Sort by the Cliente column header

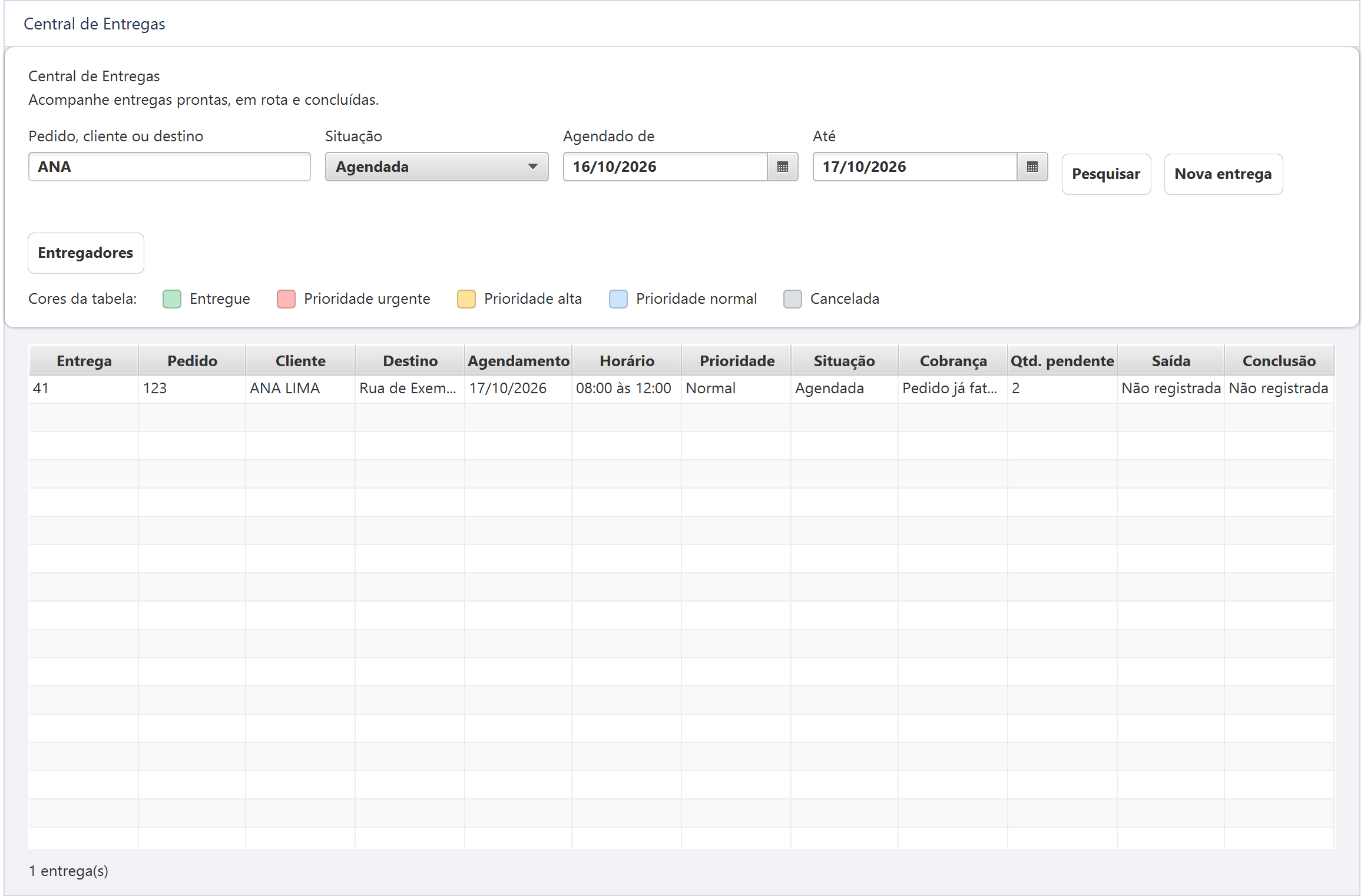[x=300, y=361]
